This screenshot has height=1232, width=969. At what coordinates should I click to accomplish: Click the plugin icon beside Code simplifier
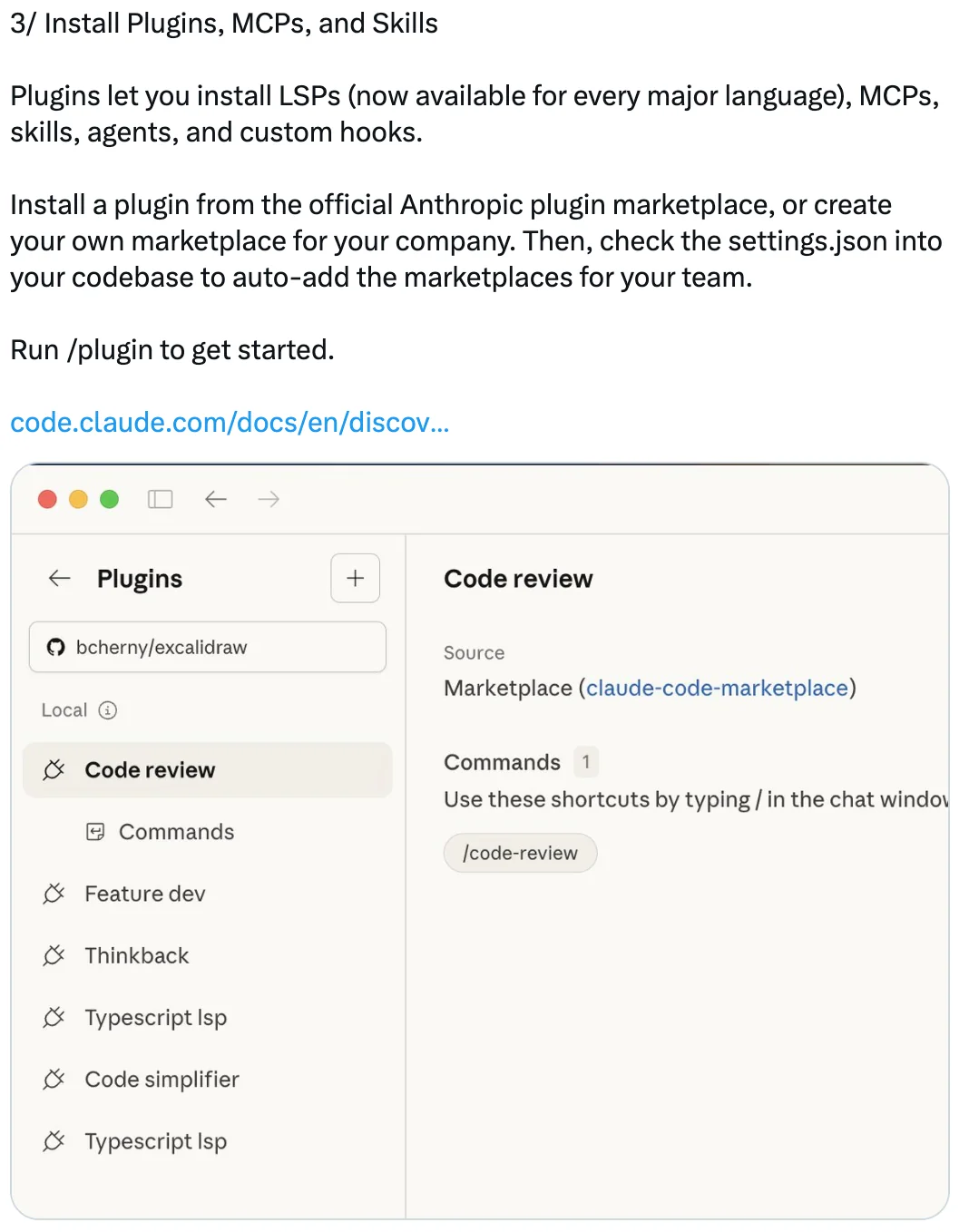click(54, 1080)
